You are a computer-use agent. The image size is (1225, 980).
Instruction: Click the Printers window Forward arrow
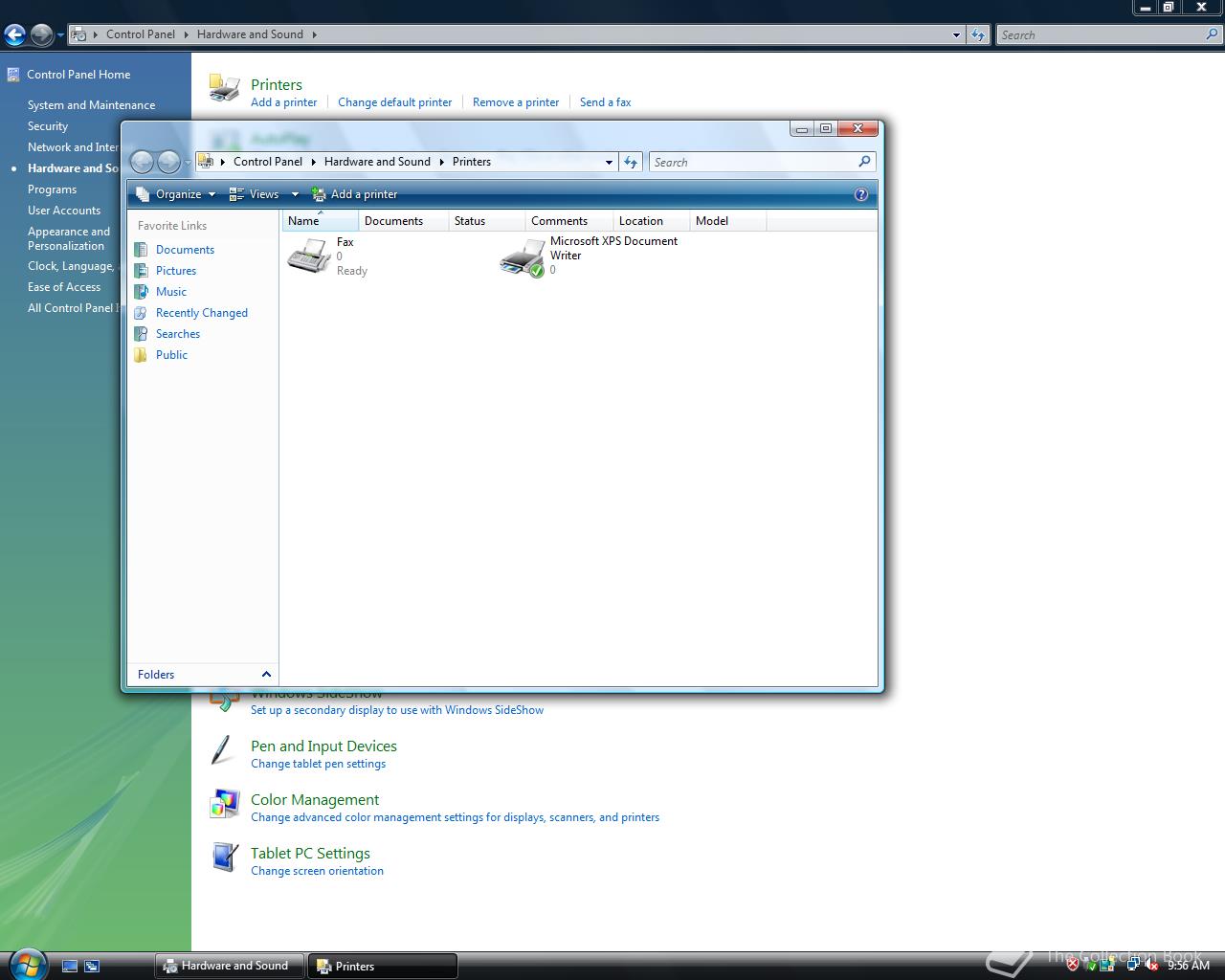point(168,162)
